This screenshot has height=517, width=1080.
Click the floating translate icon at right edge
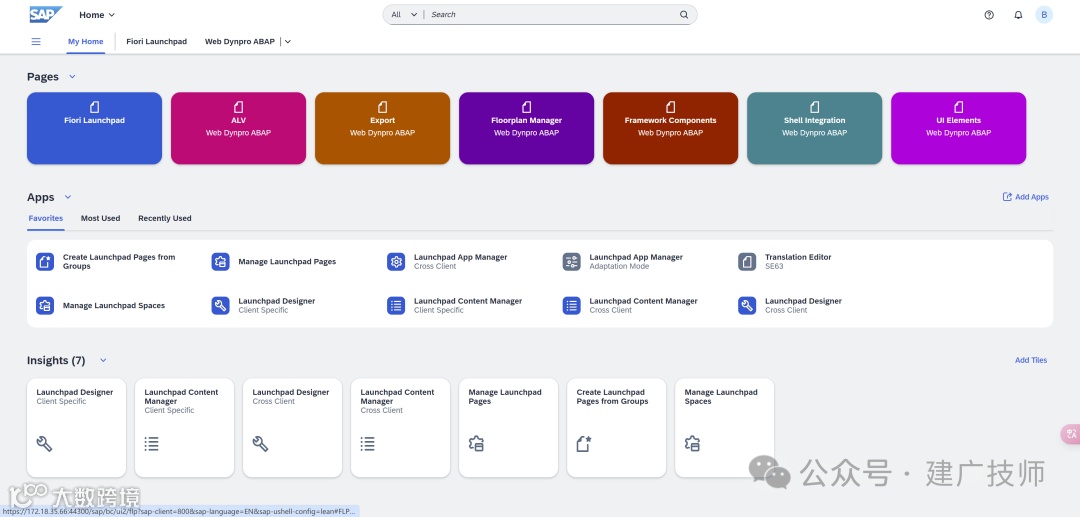pos(1070,434)
